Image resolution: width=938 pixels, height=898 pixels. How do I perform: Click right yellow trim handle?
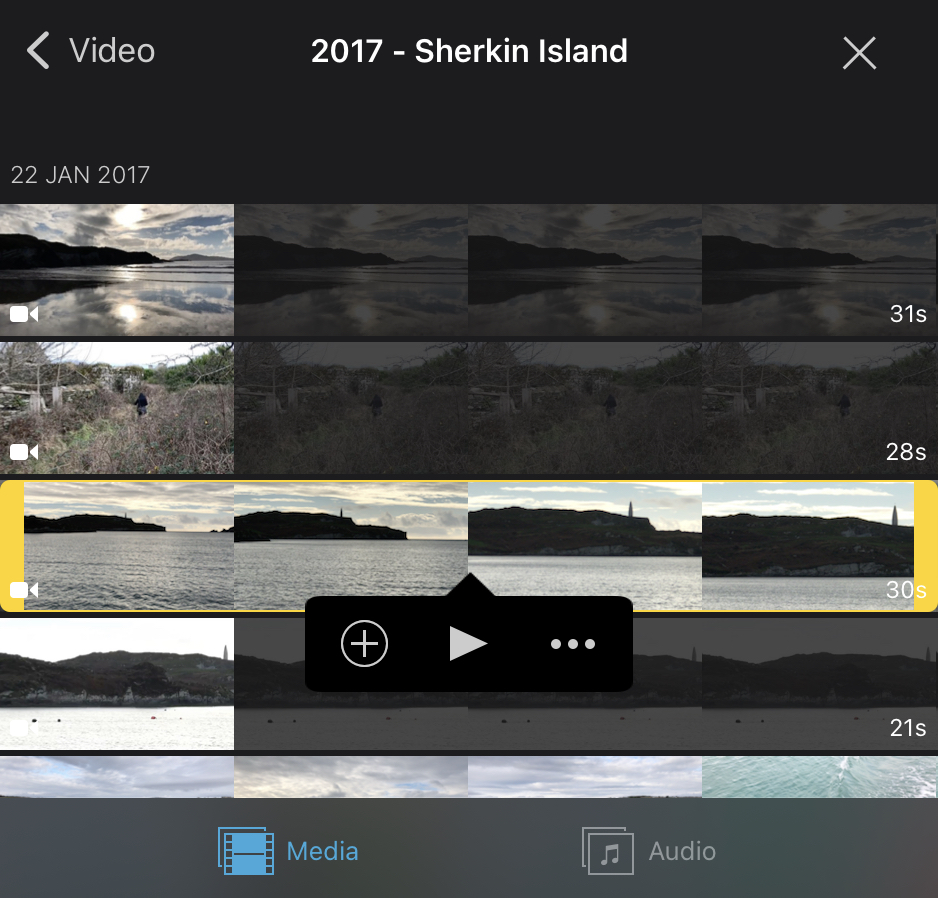[x=926, y=546]
